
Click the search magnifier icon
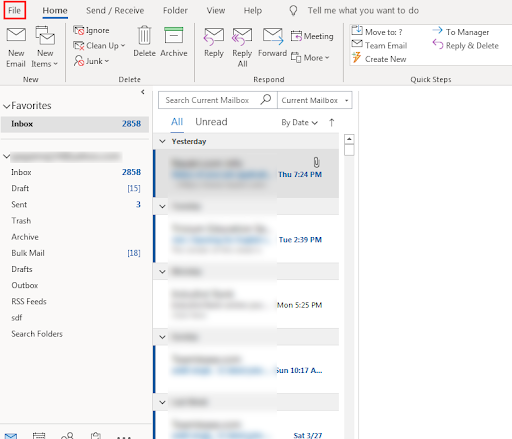[266, 99]
